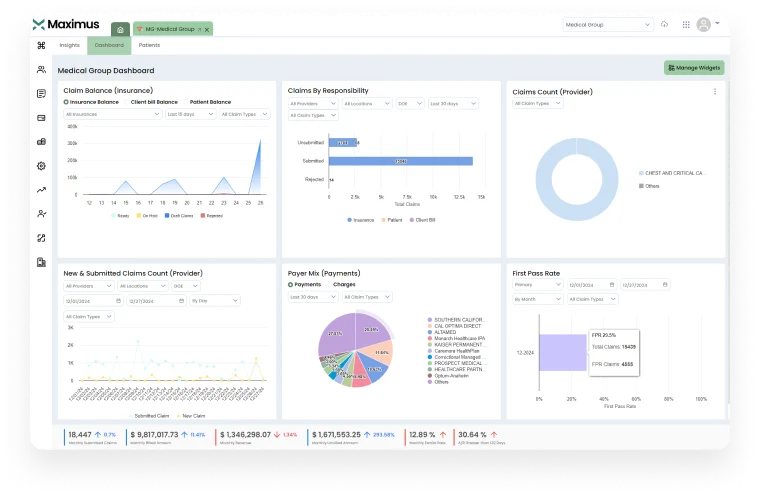This screenshot has width=760, height=497.
Task: Switch to the Patients tab
Action: pos(149,45)
